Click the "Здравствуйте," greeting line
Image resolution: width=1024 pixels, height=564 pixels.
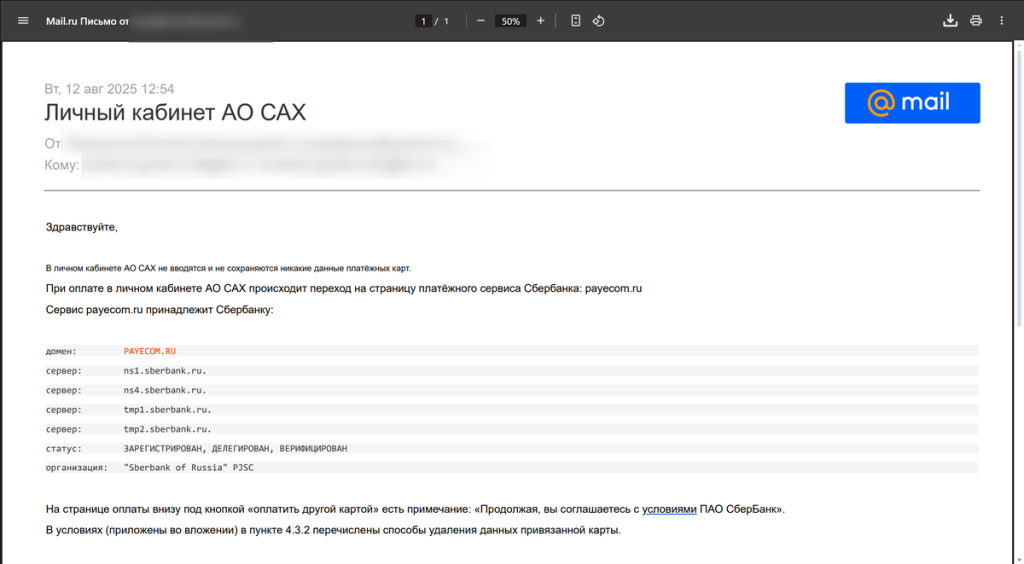point(82,227)
